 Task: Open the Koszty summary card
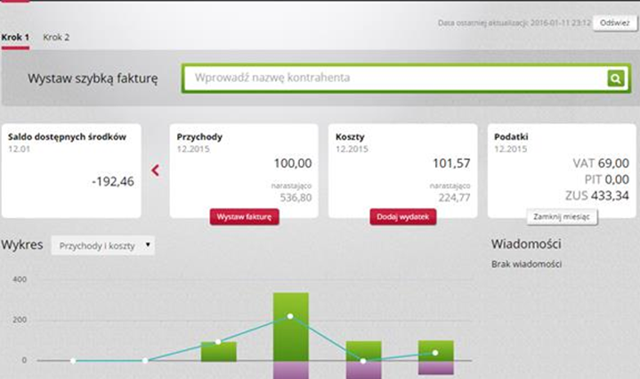(402, 171)
